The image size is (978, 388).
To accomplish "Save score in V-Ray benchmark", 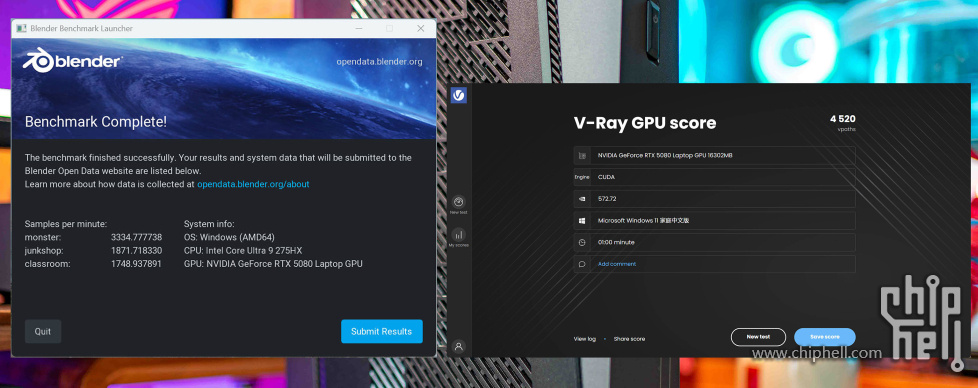I will pyautogui.click(x=825, y=337).
